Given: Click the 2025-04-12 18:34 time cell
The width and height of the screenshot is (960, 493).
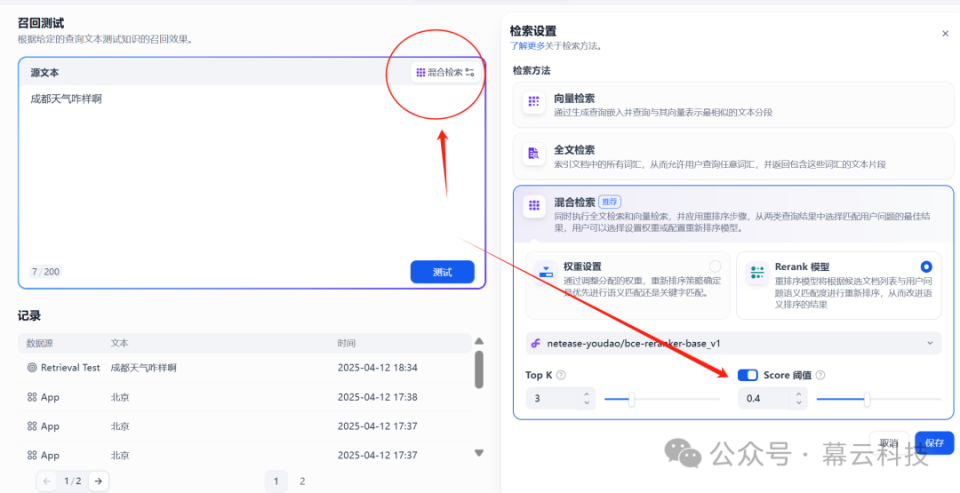Looking at the screenshot, I should click(378, 367).
